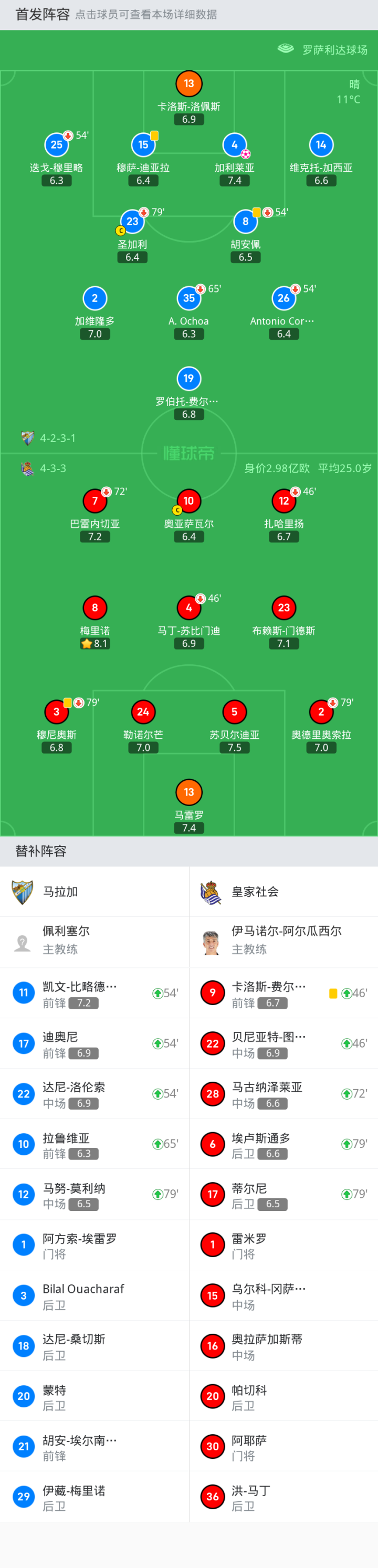The height and width of the screenshot is (1568, 378).
Task: Tap Málaga crest beside 4-2-3-1 formation
Action: point(27,437)
